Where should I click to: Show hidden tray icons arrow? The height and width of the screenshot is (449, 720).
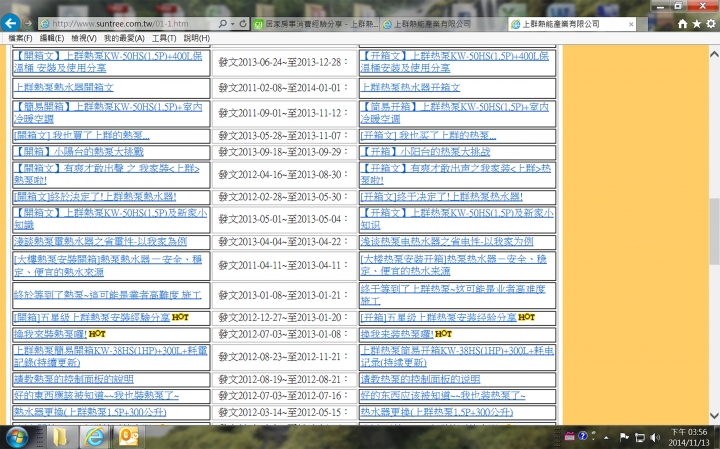click(606, 438)
